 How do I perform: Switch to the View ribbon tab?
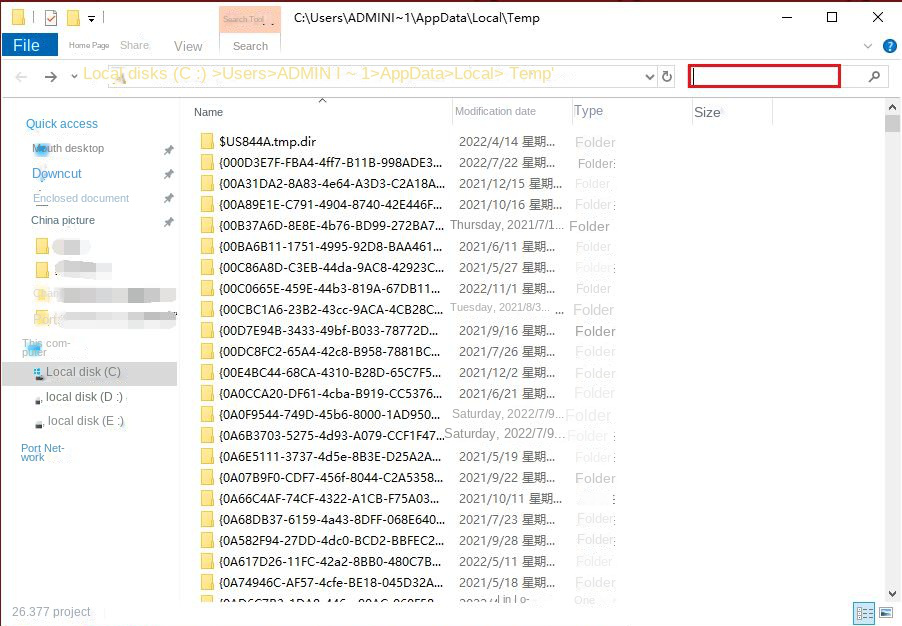tap(187, 46)
